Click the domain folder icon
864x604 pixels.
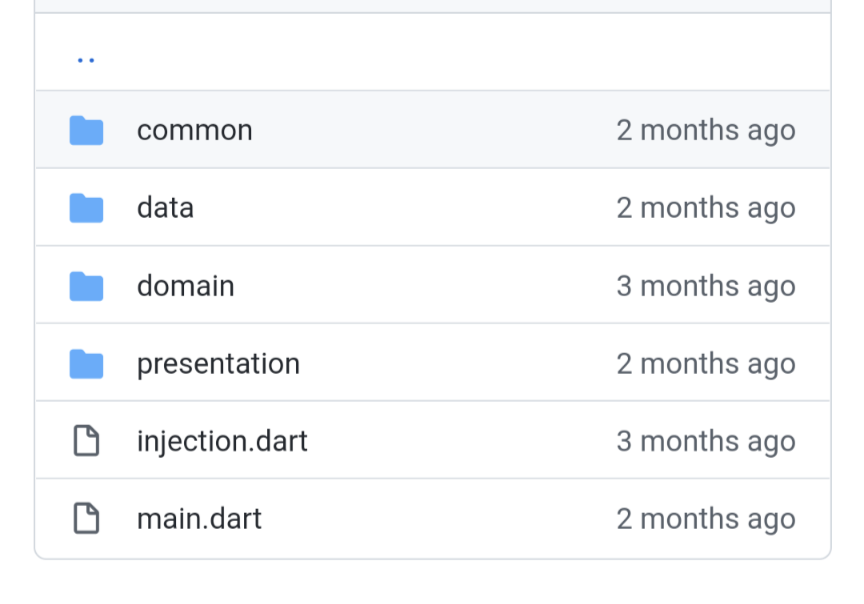[x=87, y=286]
